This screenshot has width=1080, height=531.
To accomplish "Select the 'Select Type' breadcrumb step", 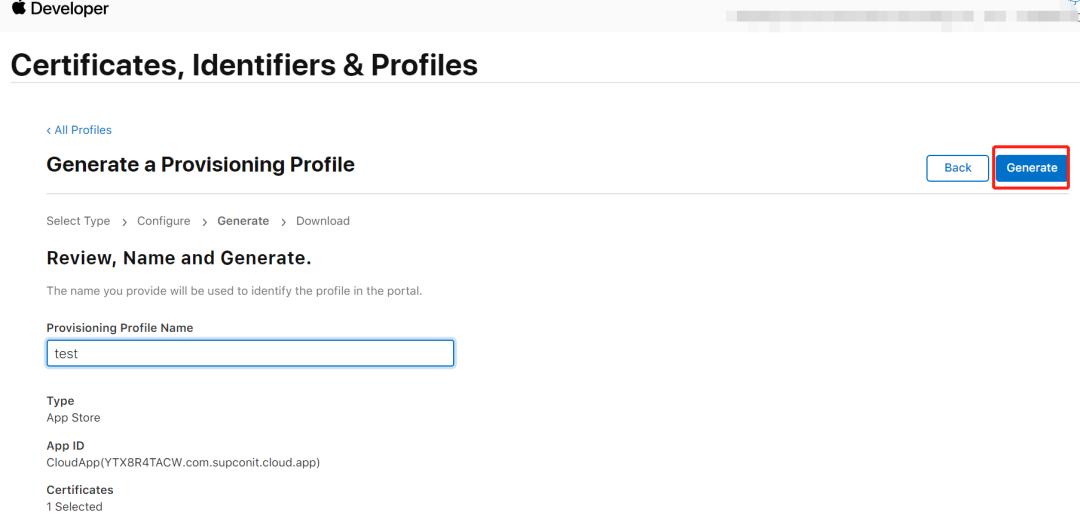I will pos(78,221).
